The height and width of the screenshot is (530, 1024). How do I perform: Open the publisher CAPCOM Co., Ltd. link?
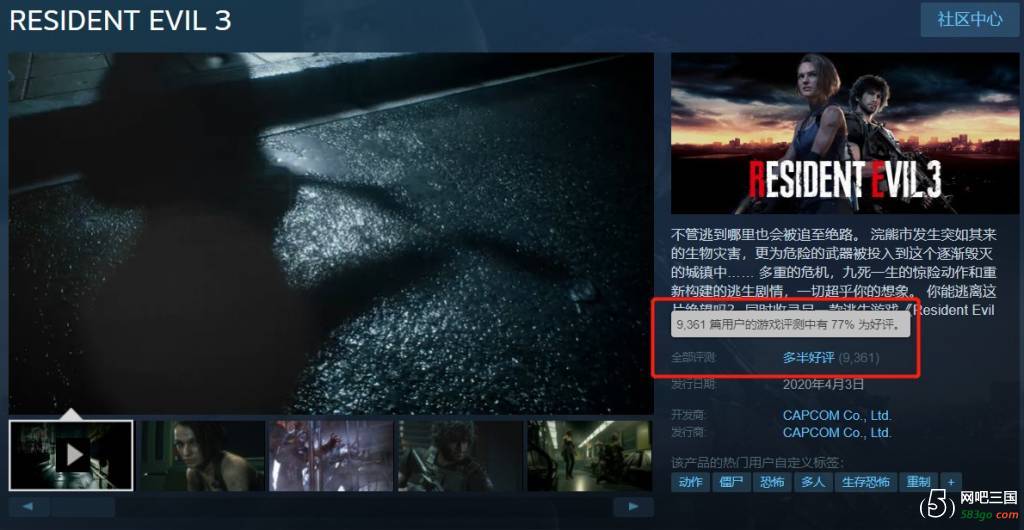[x=837, y=432]
